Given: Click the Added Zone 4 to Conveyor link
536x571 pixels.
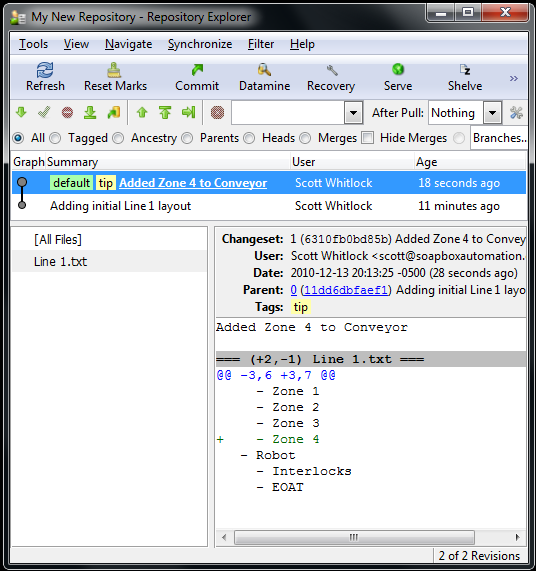Looking at the screenshot, I should [x=193, y=183].
